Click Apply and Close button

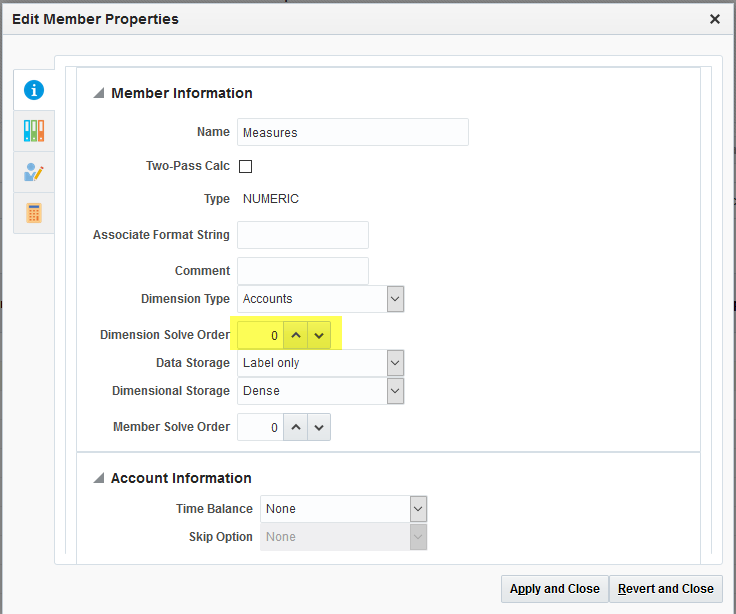click(555, 589)
